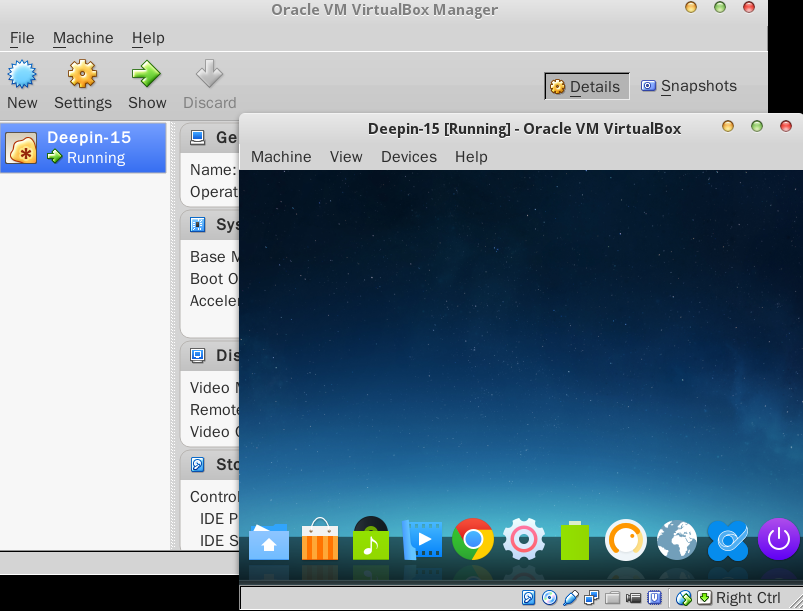Click the virtualization features chip status icon

[x=654, y=598]
